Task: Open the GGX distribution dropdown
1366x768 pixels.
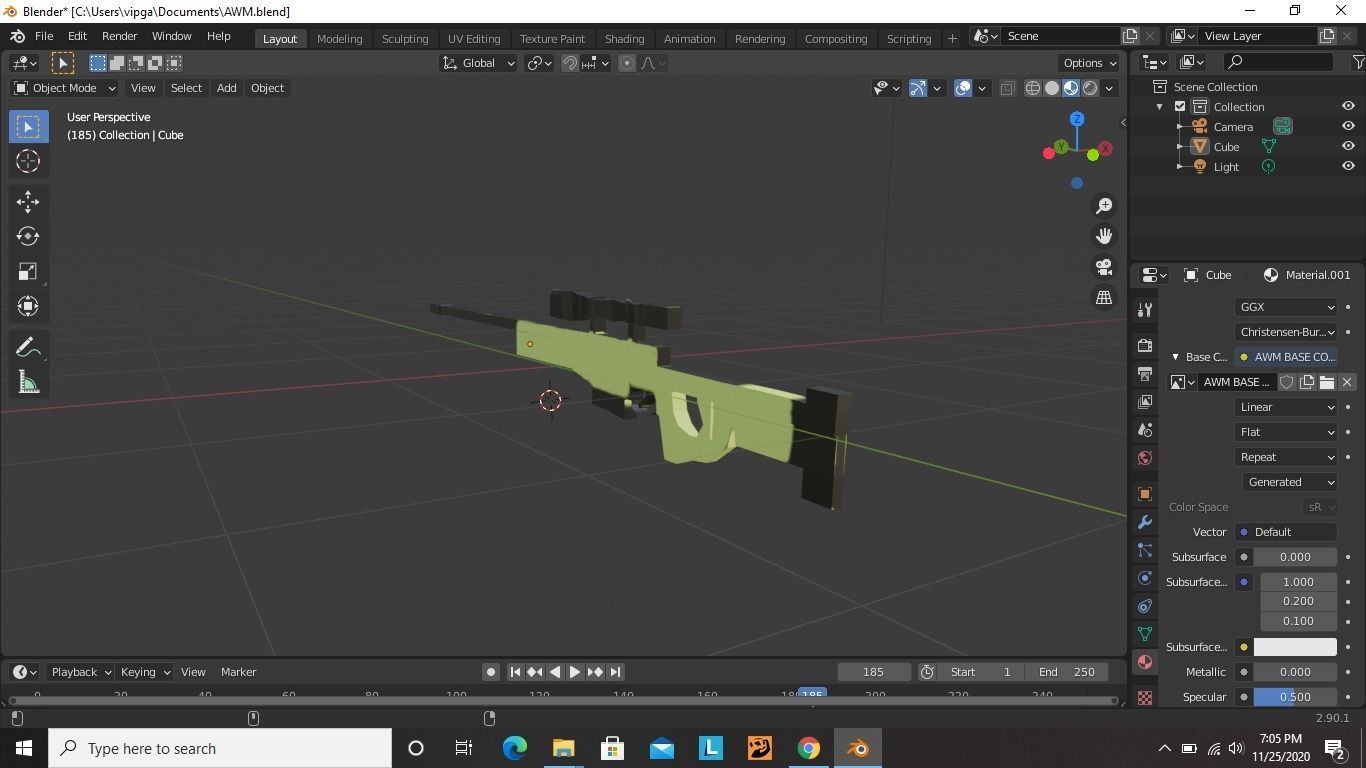Action: click(1286, 307)
